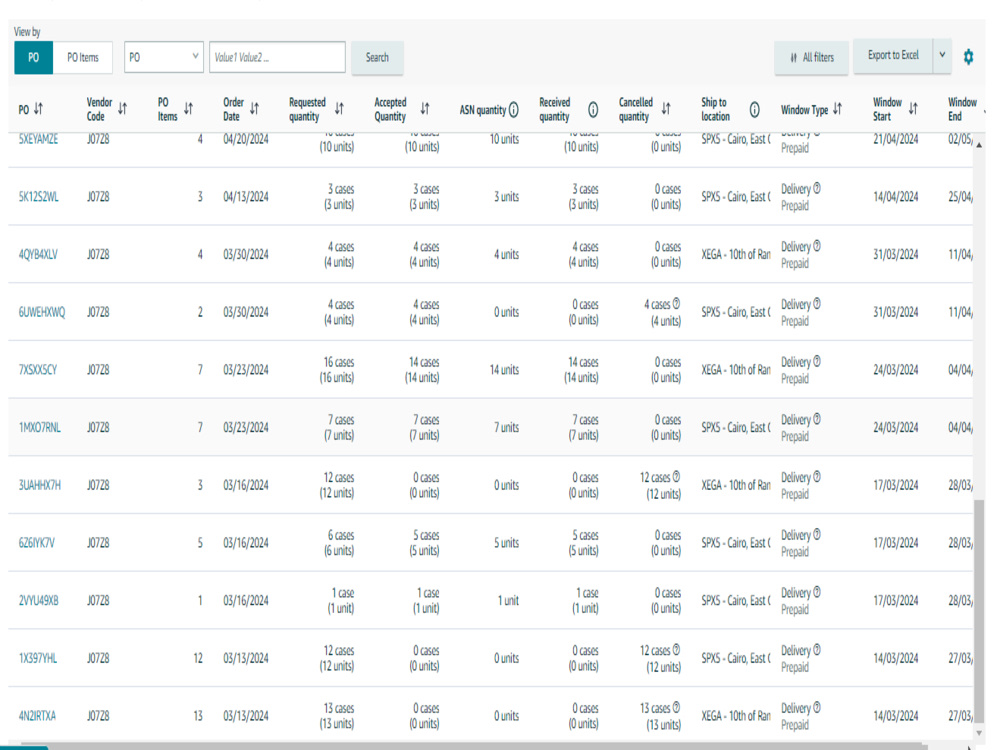Sort by Window Start column
The width and height of the screenshot is (1000, 750).
[913, 109]
